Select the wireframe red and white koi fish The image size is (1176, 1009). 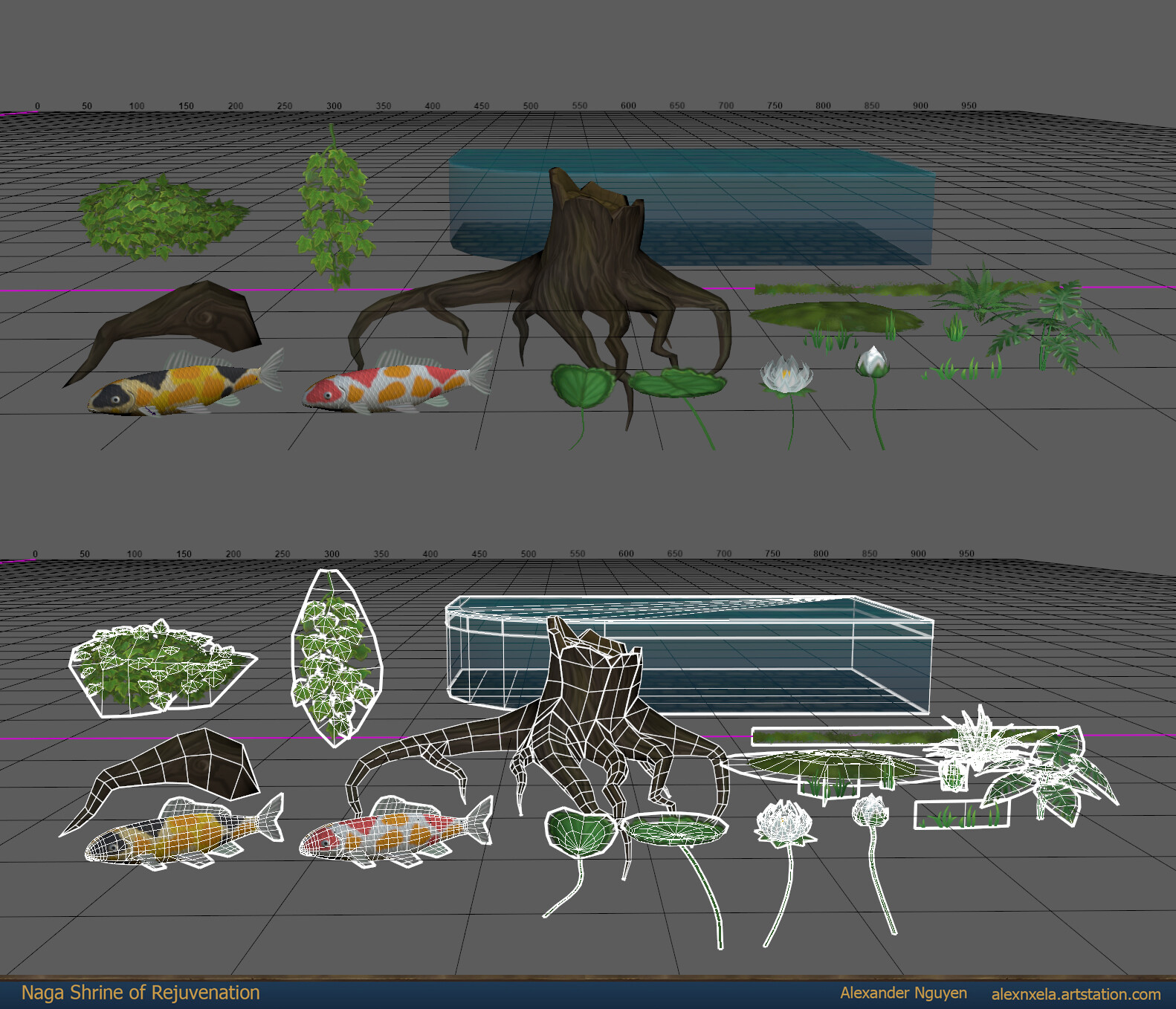tap(395, 831)
